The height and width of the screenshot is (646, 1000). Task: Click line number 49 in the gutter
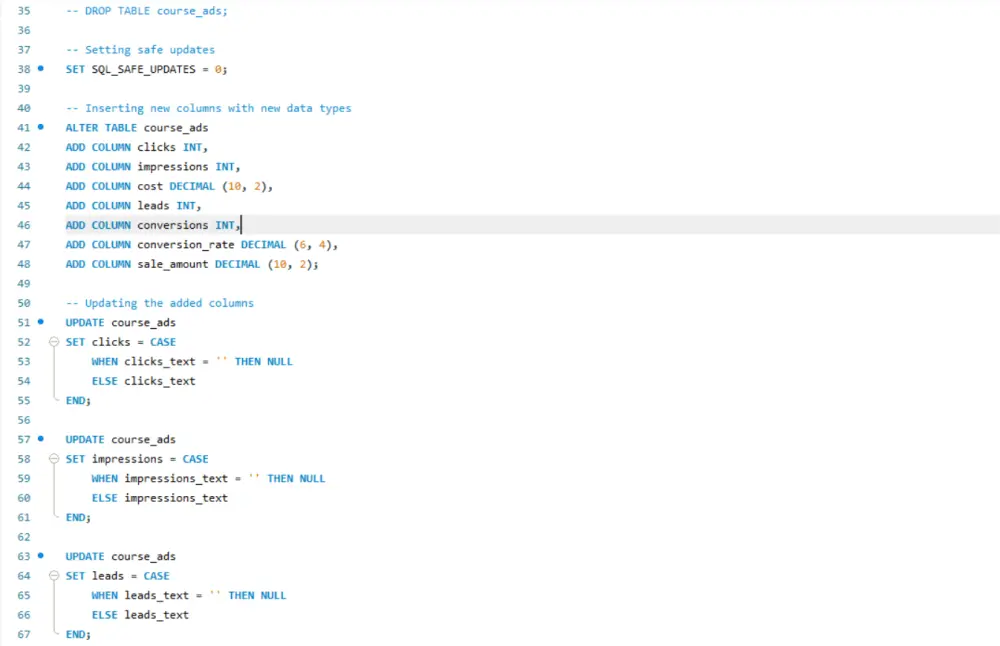pyautogui.click(x=24, y=283)
